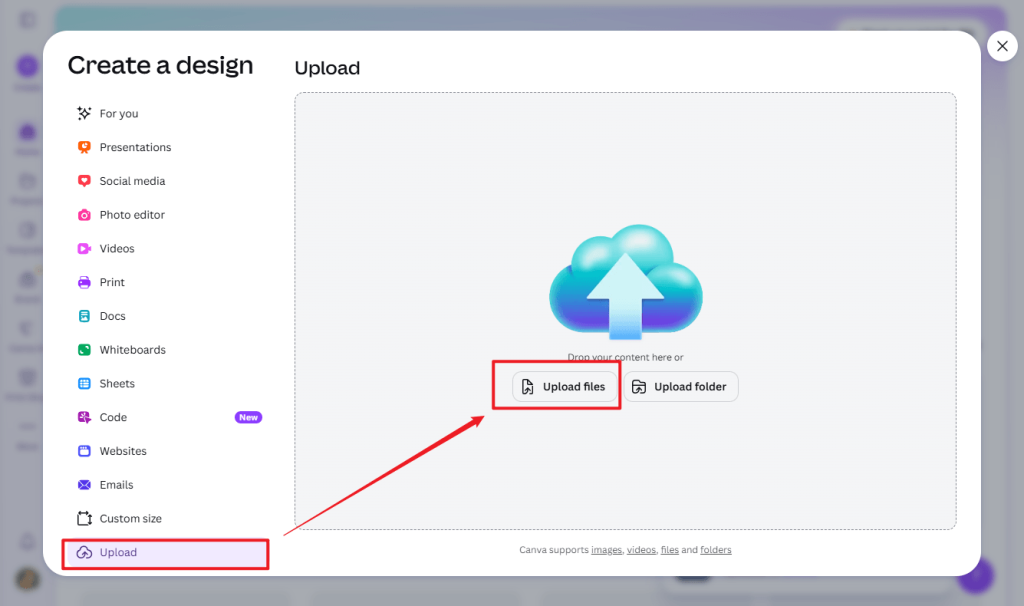This screenshot has width=1024, height=606.
Task: Open the files supported formats link
Action: click(x=669, y=550)
